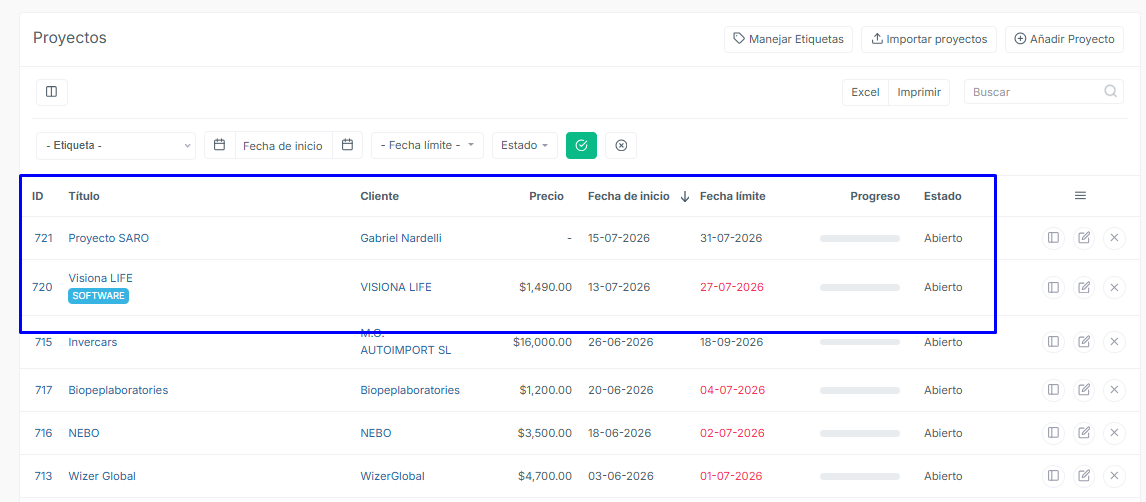The height and width of the screenshot is (502, 1146).
Task: Edit Biopeplaboratories project
Action: (x=1084, y=390)
